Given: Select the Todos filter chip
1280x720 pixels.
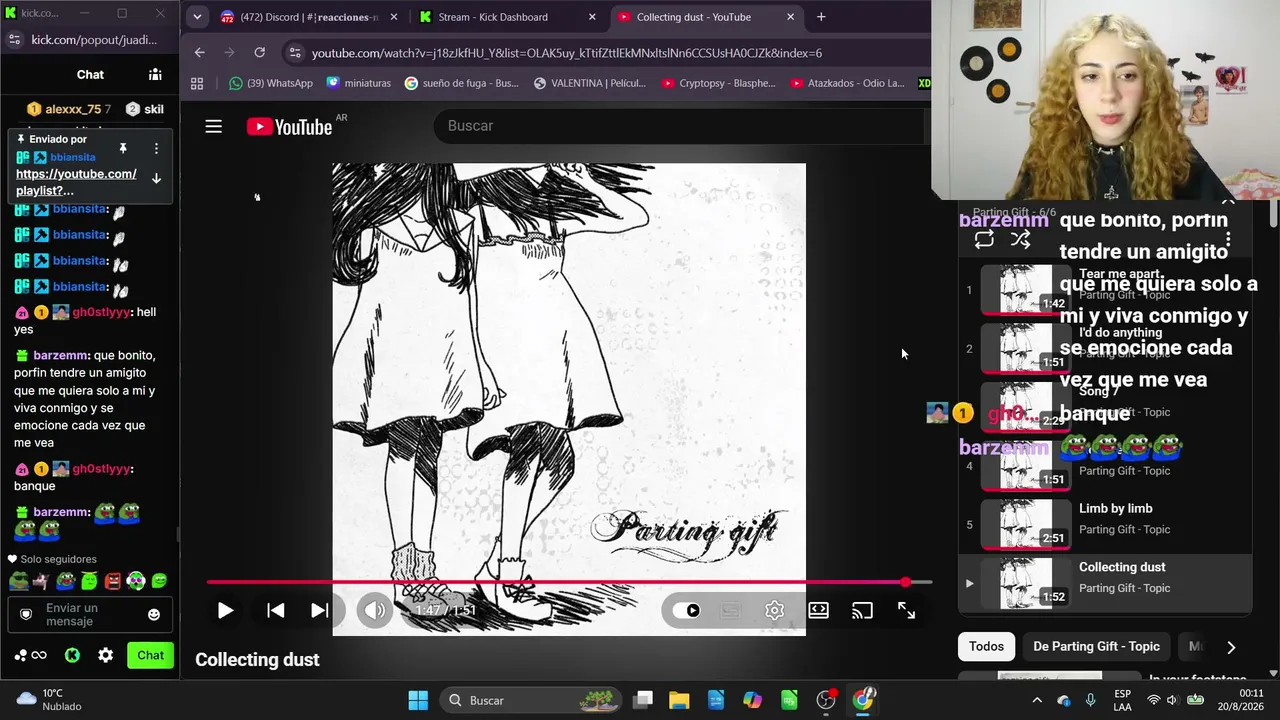Looking at the screenshot, I should point(986,646).
